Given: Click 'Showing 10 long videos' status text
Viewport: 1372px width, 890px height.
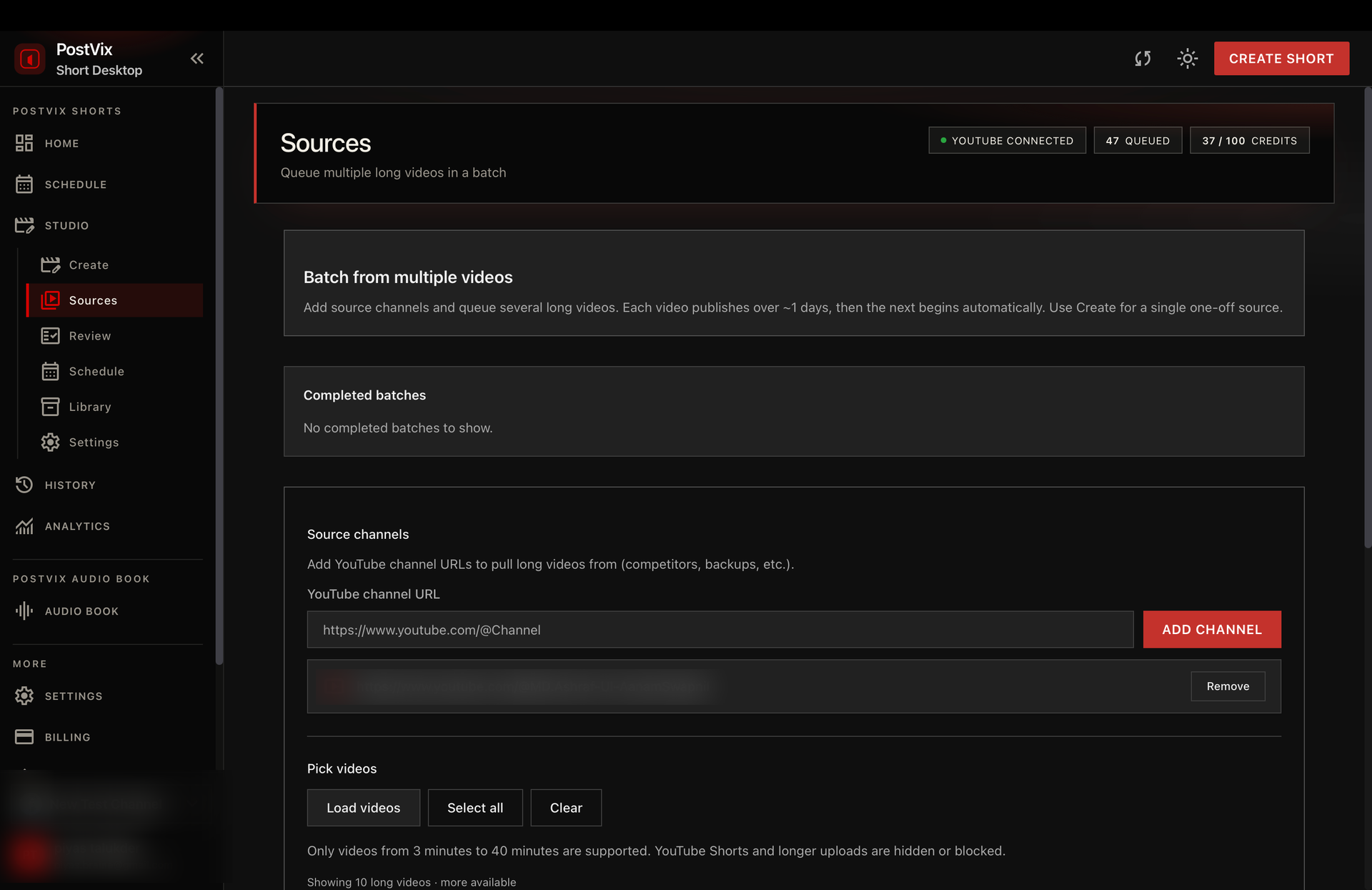Looking at the screenshot, I should coord(412,882).
